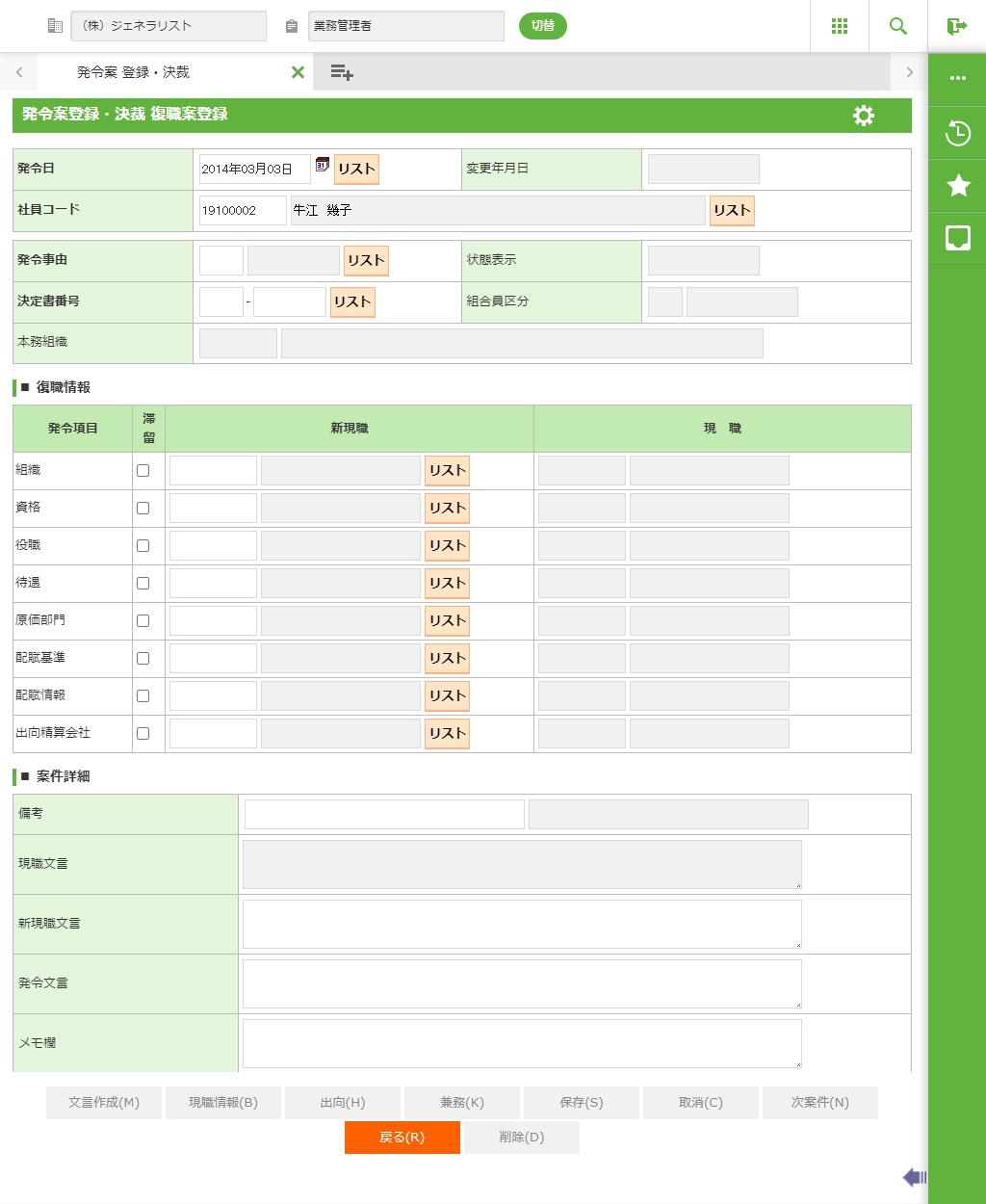The image size is (986, 1204).
Task: Open calendar picker next to 発令日
Action: [x=323, y=165]
